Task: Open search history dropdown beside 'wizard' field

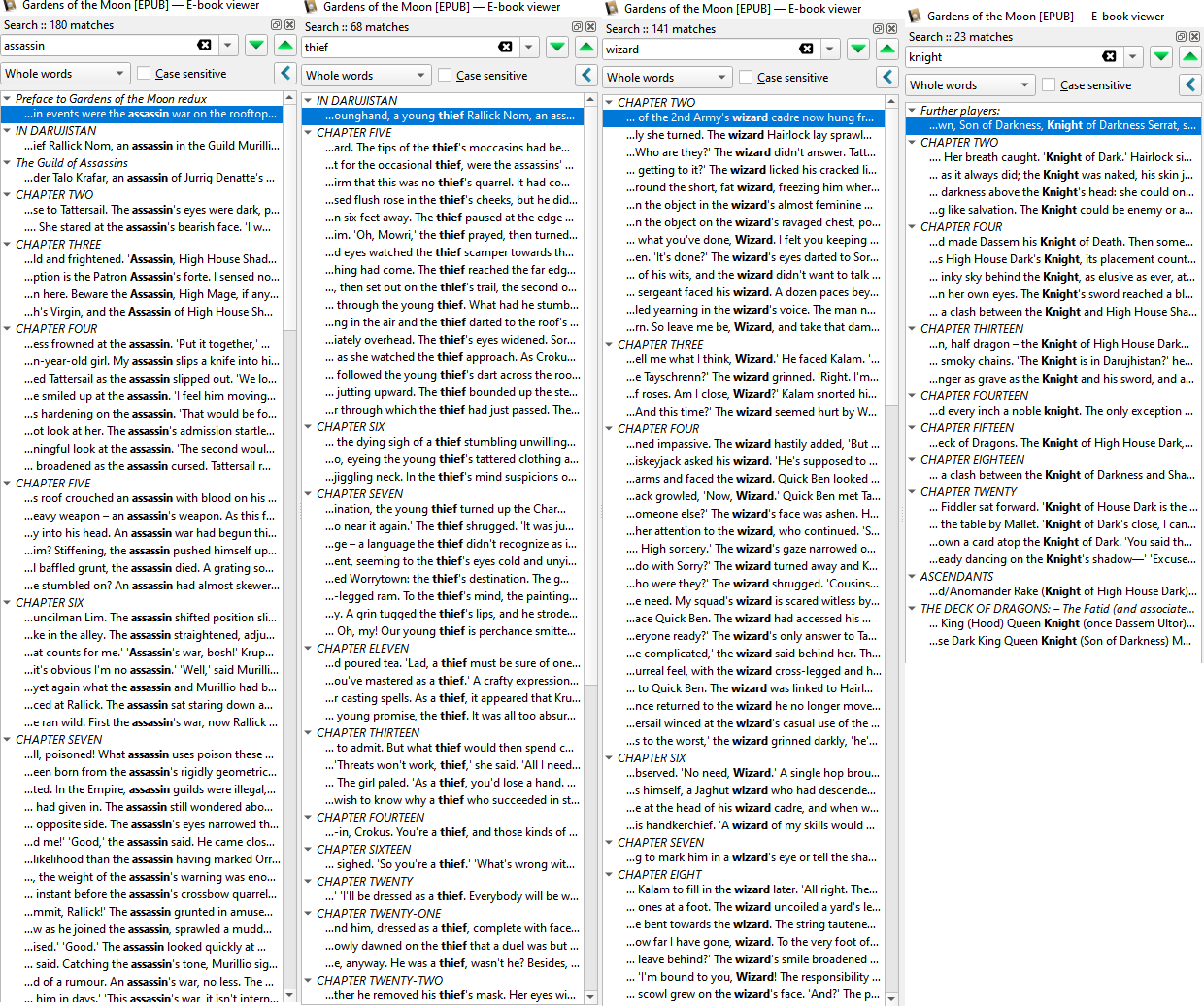Action: point(829,49)
